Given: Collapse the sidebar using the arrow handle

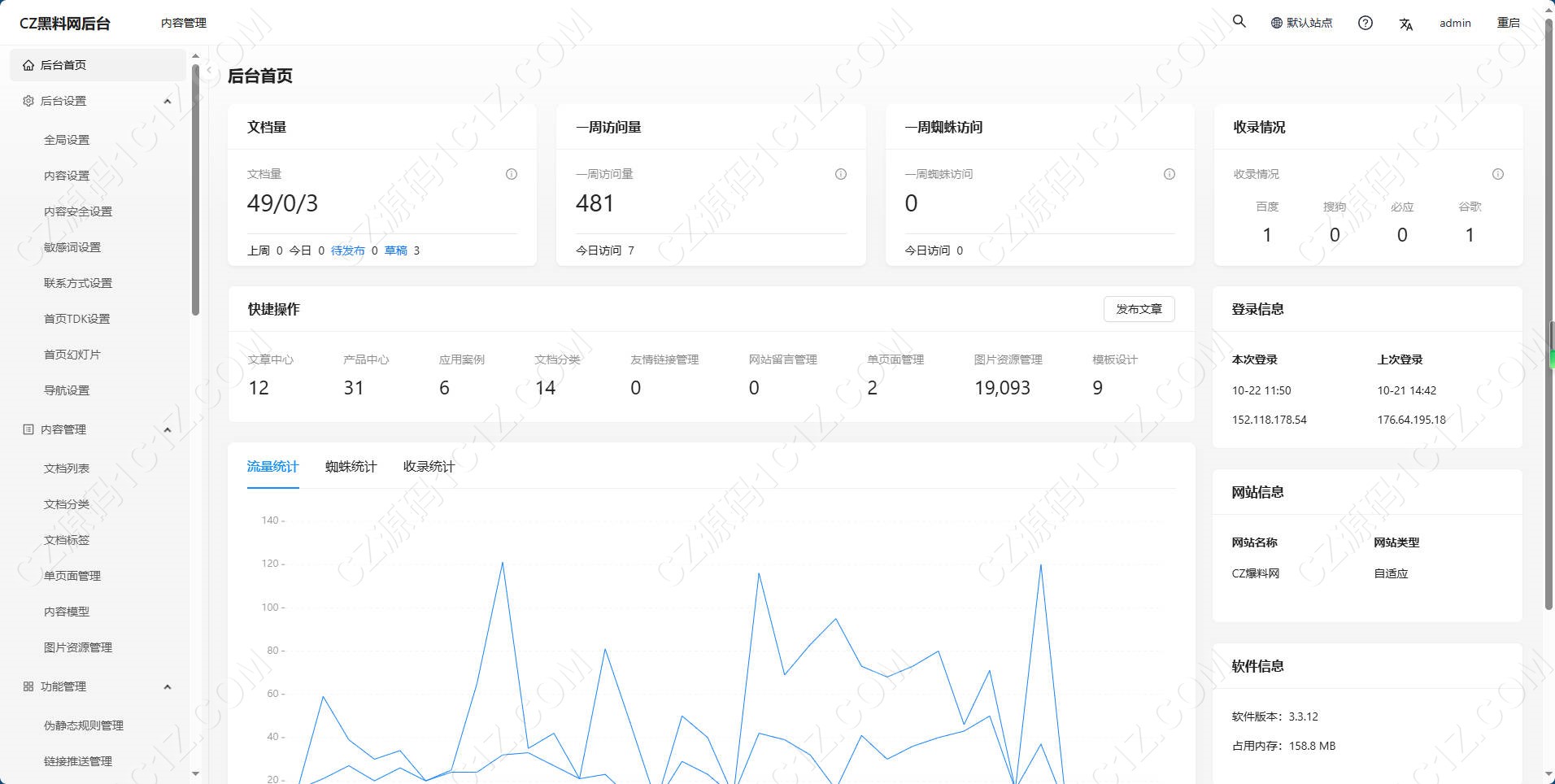Looking at the screenshot, I should 209,71.
